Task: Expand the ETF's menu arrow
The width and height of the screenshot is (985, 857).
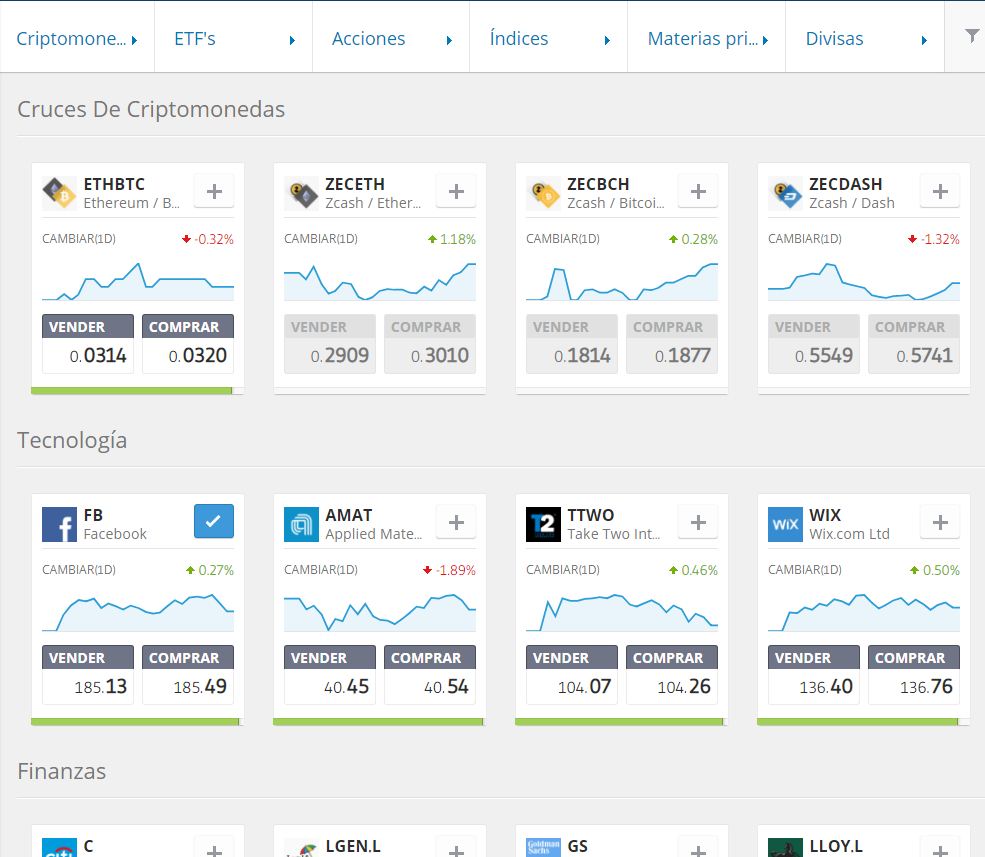Action: point(292,40)
